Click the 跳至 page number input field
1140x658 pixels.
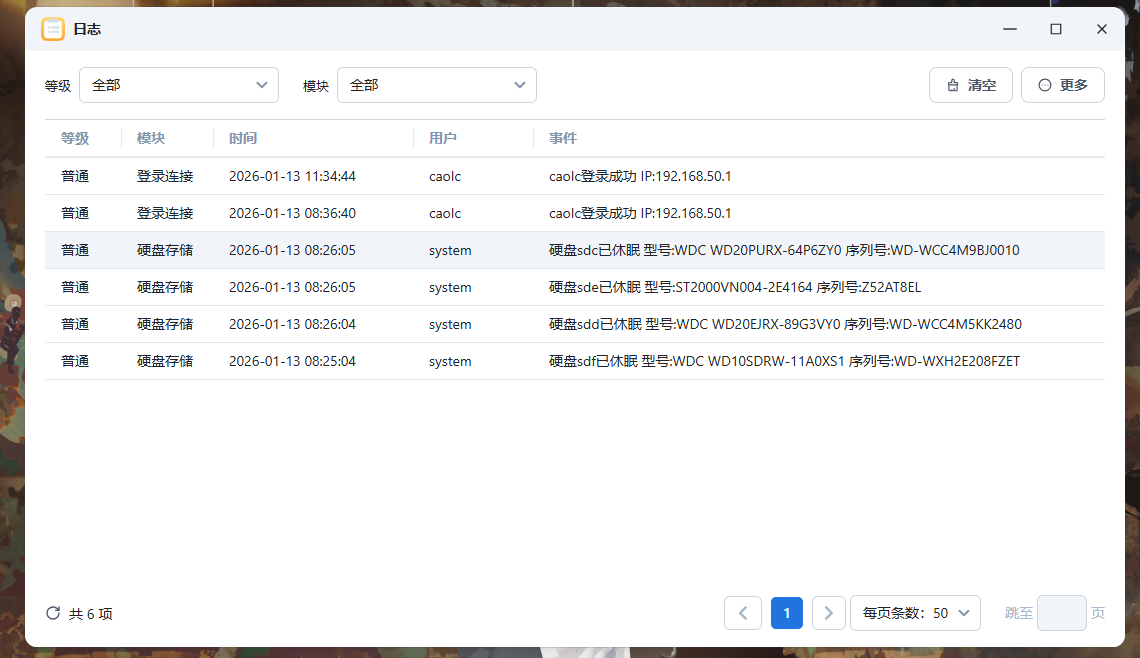(x=1064, y=613)
